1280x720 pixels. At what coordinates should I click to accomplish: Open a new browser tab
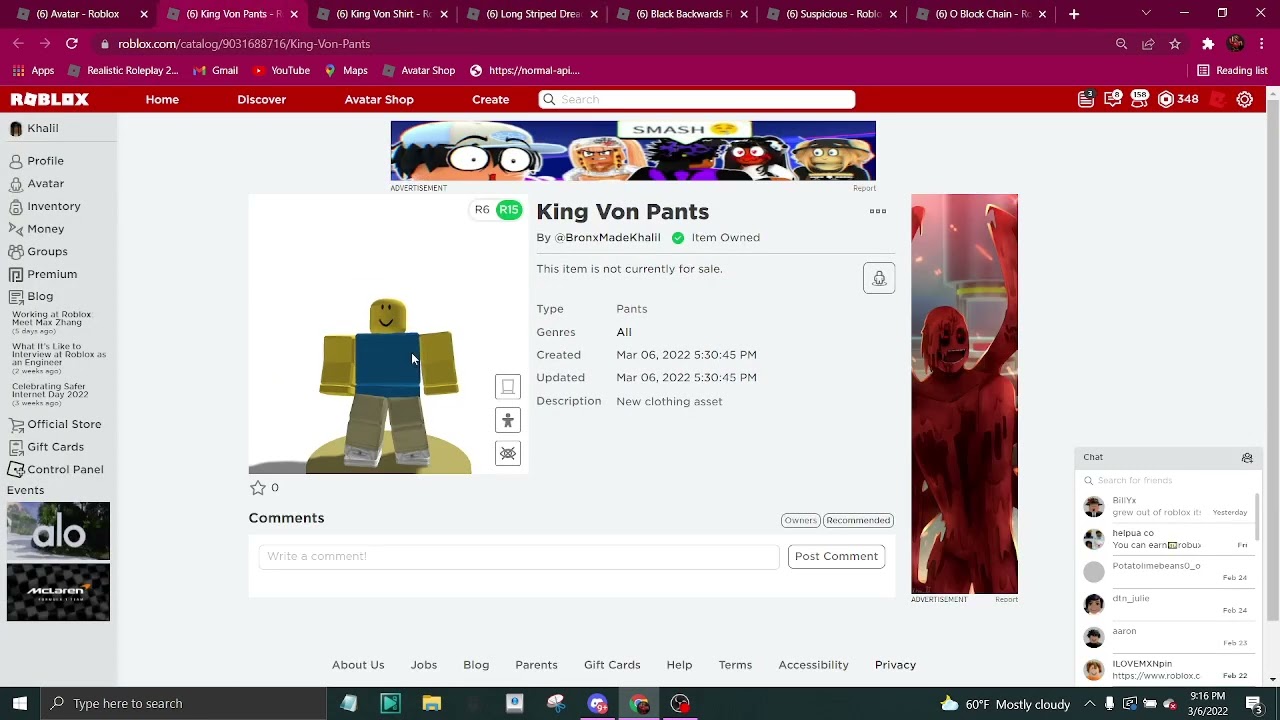tap(1074, 14)
